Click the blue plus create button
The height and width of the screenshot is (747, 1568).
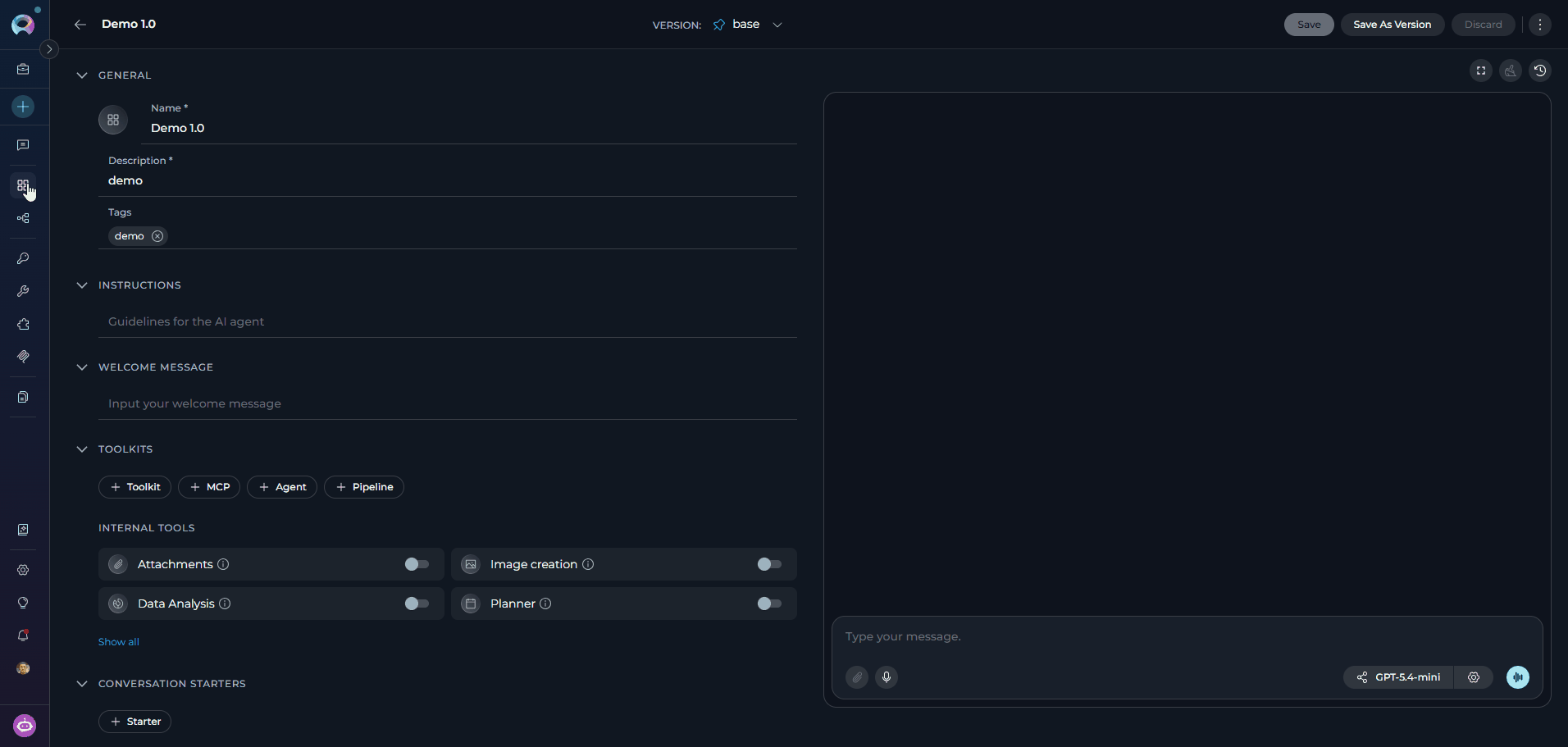(x=23, y=107)
